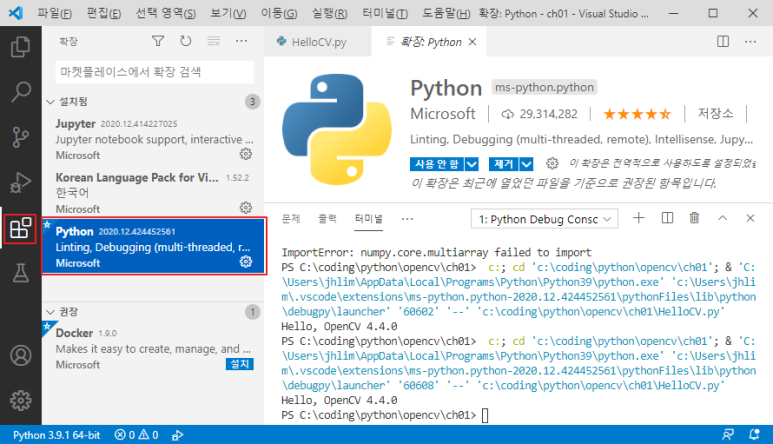Click the star rating of Python extension

point(637,114)
